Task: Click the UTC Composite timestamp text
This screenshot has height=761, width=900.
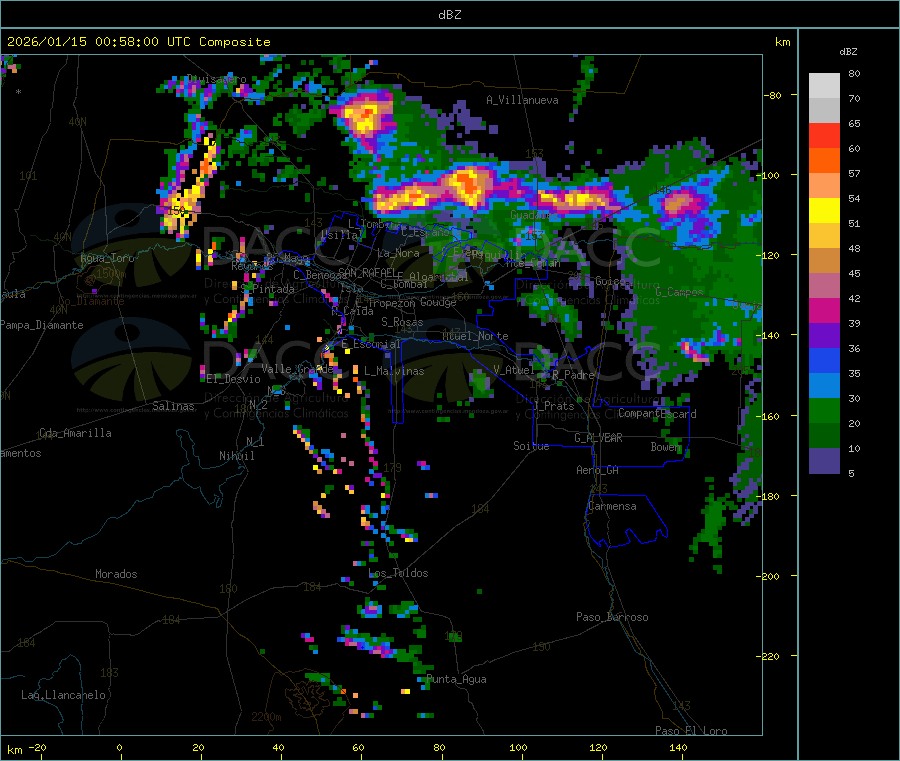Action: (139, 42)
